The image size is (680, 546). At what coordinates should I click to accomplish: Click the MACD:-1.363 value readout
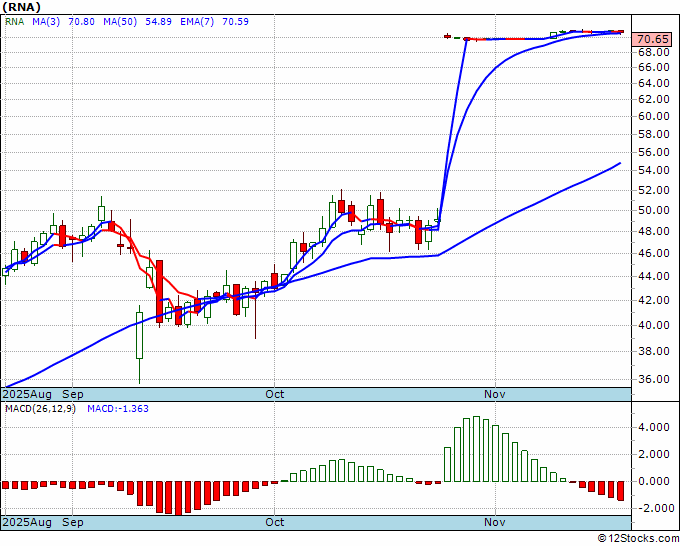point(118,409)
